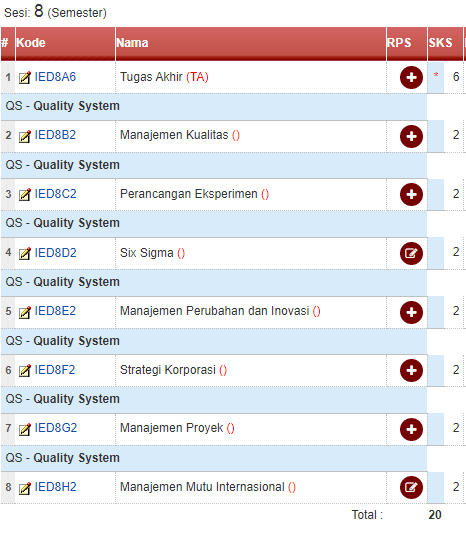Screen dimensions: 466x536
Task: Add RPS for Perancangan Eksperimen
Action: tap(411, 195)
